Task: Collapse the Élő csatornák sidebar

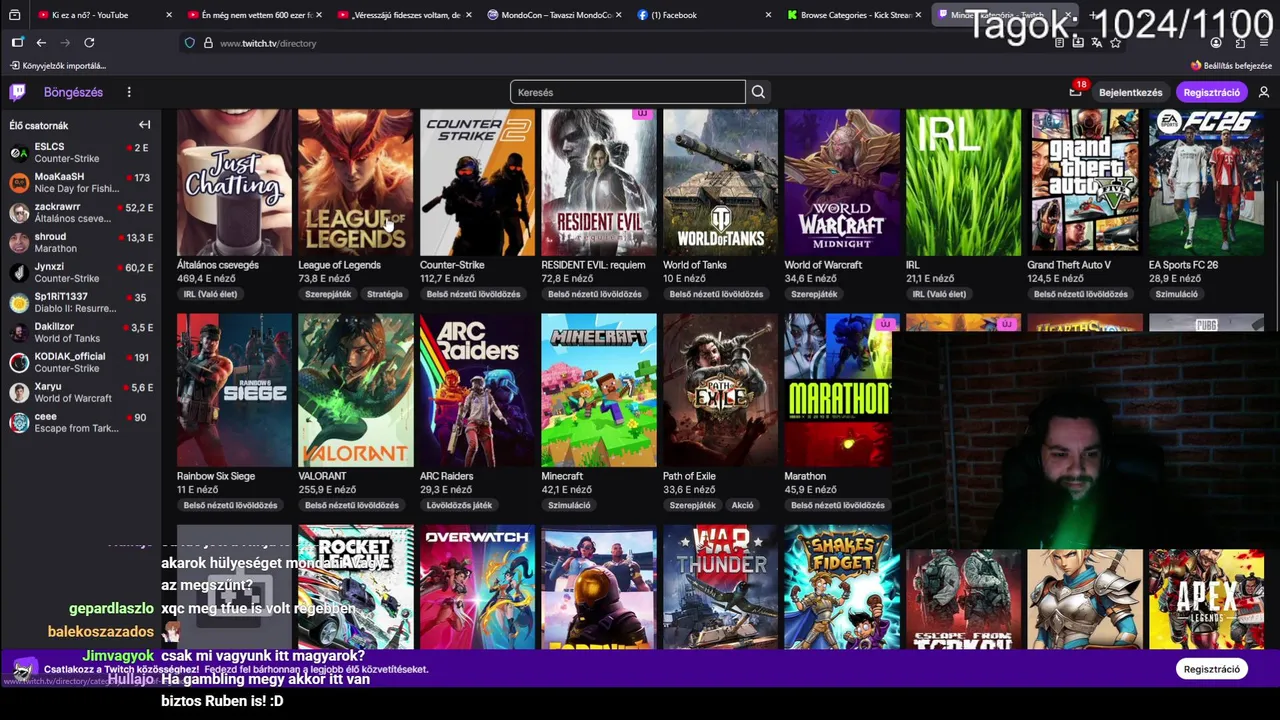Action: click(144, 125)
